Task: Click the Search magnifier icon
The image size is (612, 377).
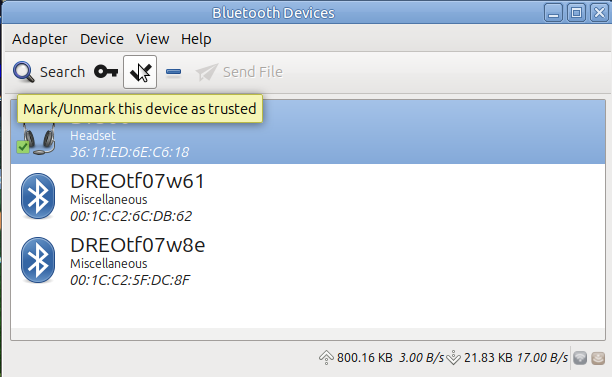Action: pos(23,72)
